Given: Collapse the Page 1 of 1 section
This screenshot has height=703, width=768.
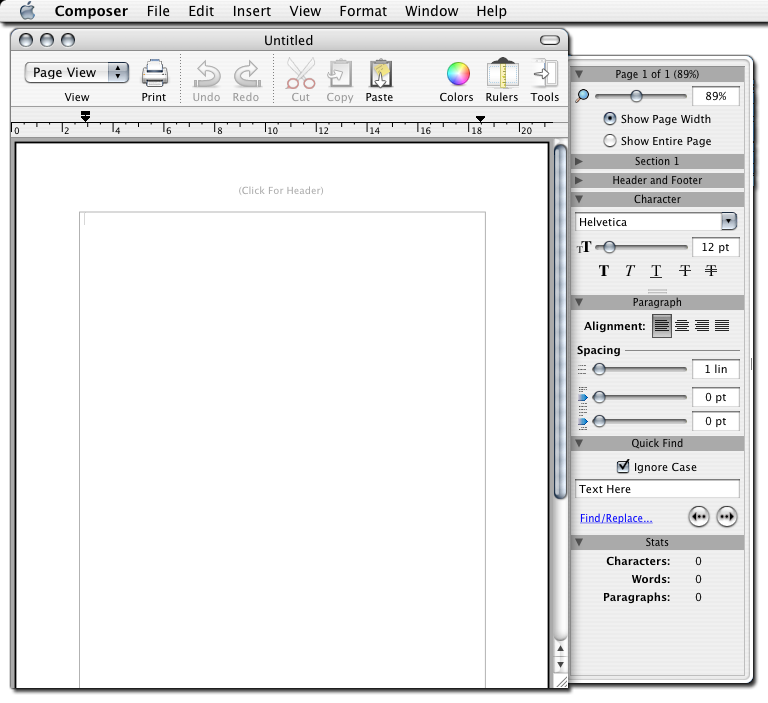Looking at the screenshot, I should [x=579, y=74].
